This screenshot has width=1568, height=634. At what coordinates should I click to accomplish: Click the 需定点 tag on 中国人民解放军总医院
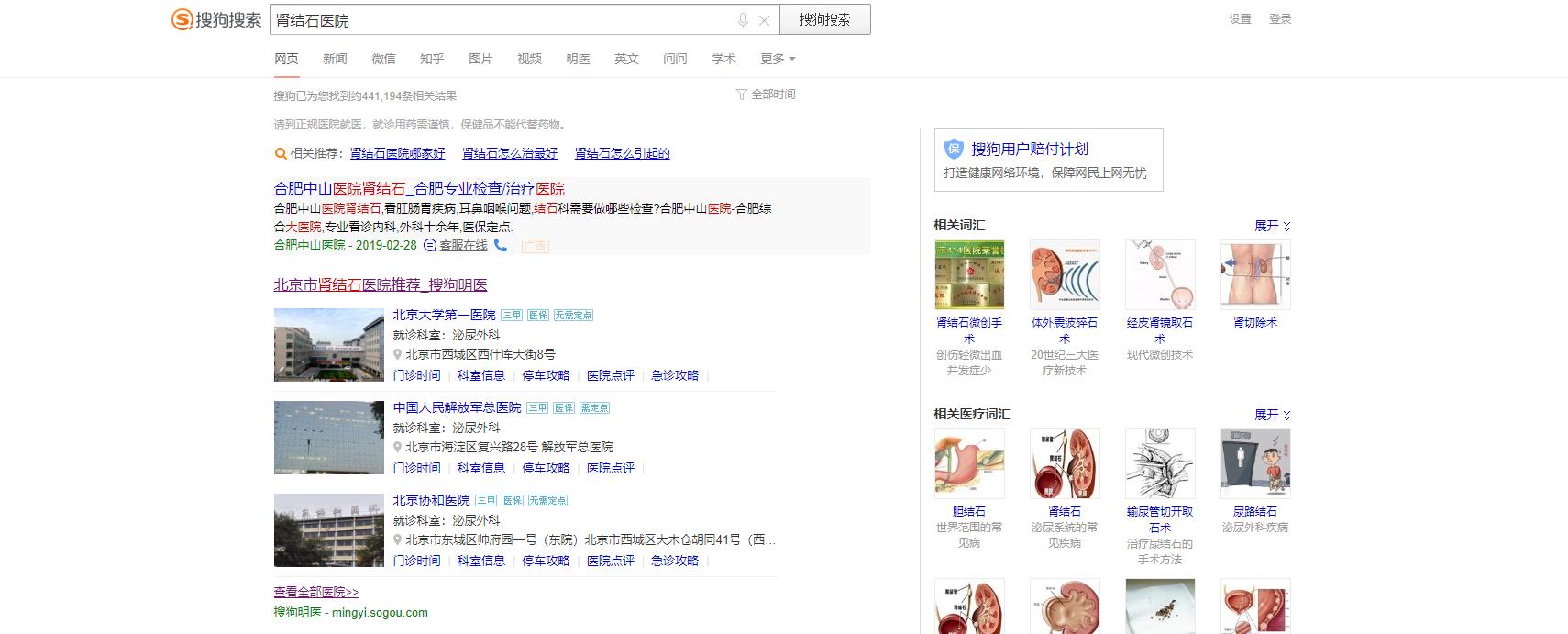pyautogui.click(x=594, y=407)
